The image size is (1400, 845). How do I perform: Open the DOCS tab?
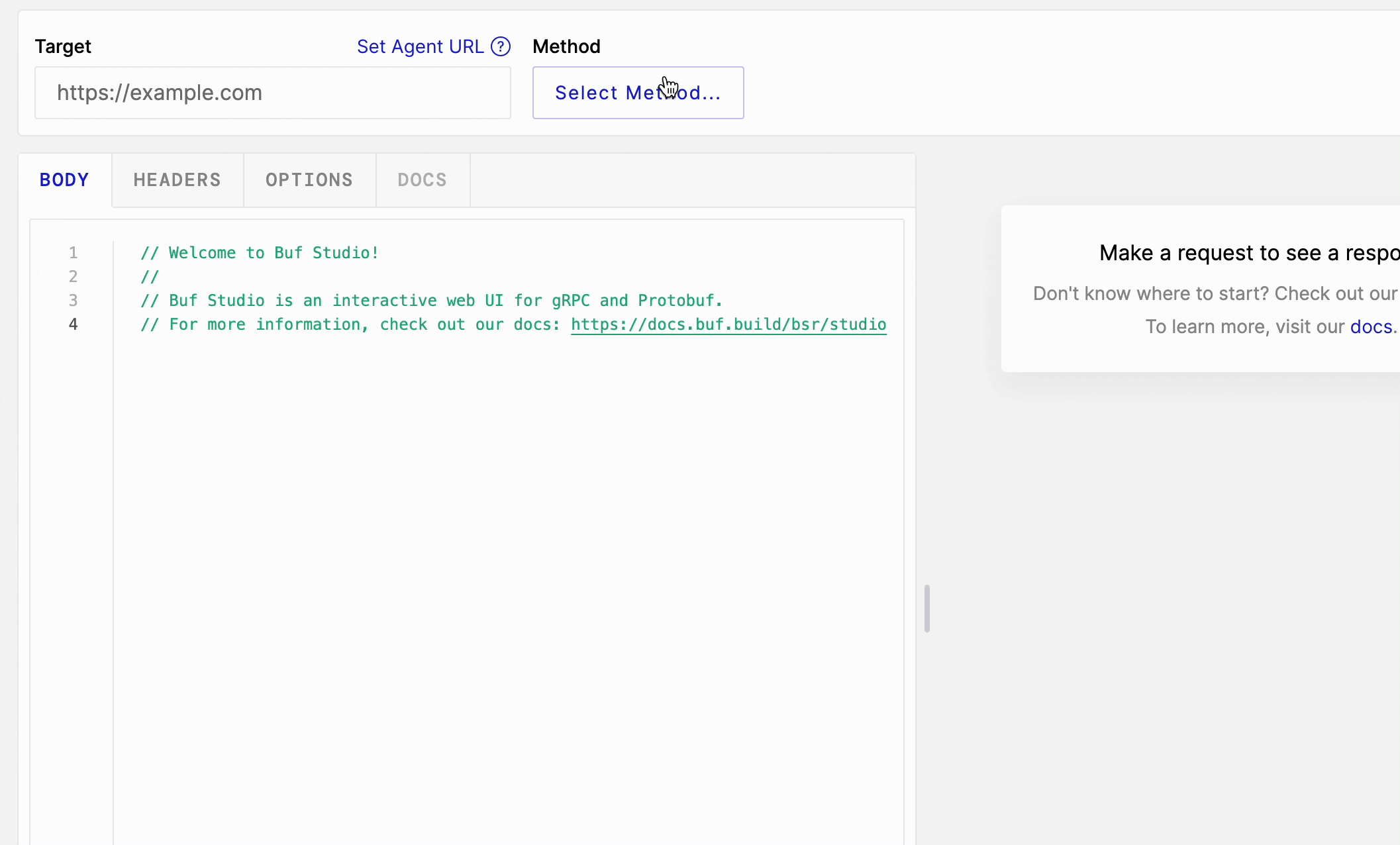(x=422, y=179)
